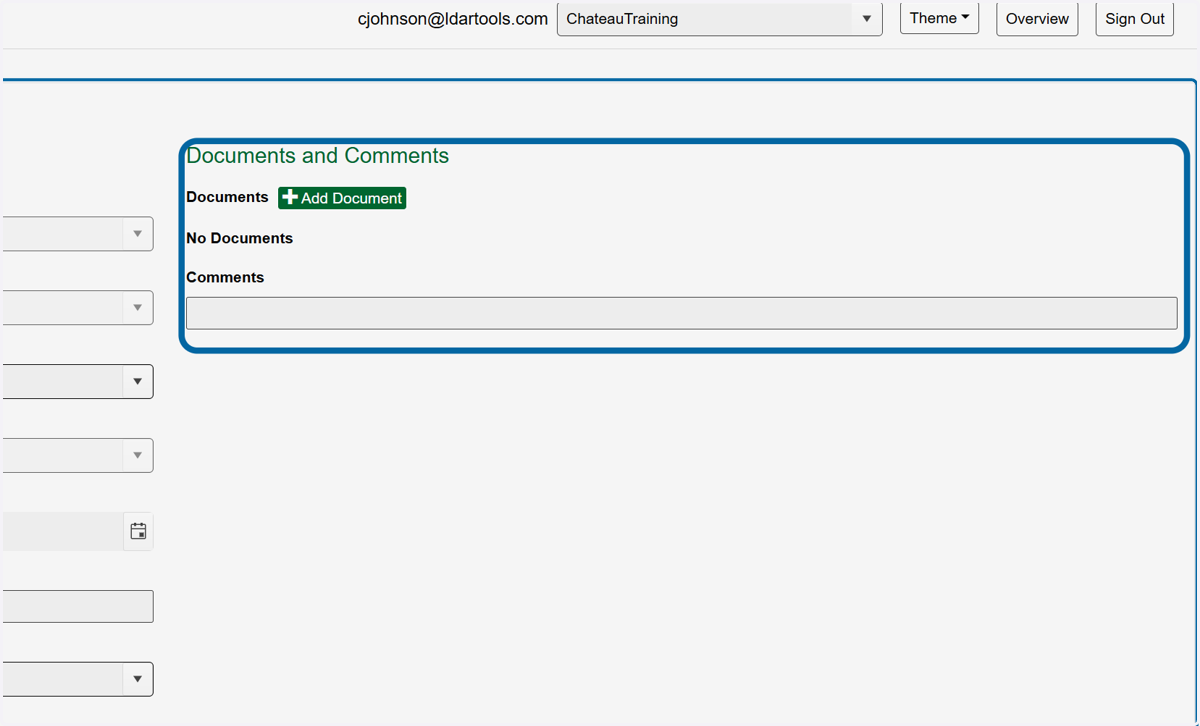The width and height of the screenshot is (1200, 726).
Task: Sign Out of the account
Action: pyautogui.click(x=1135, y=19)
